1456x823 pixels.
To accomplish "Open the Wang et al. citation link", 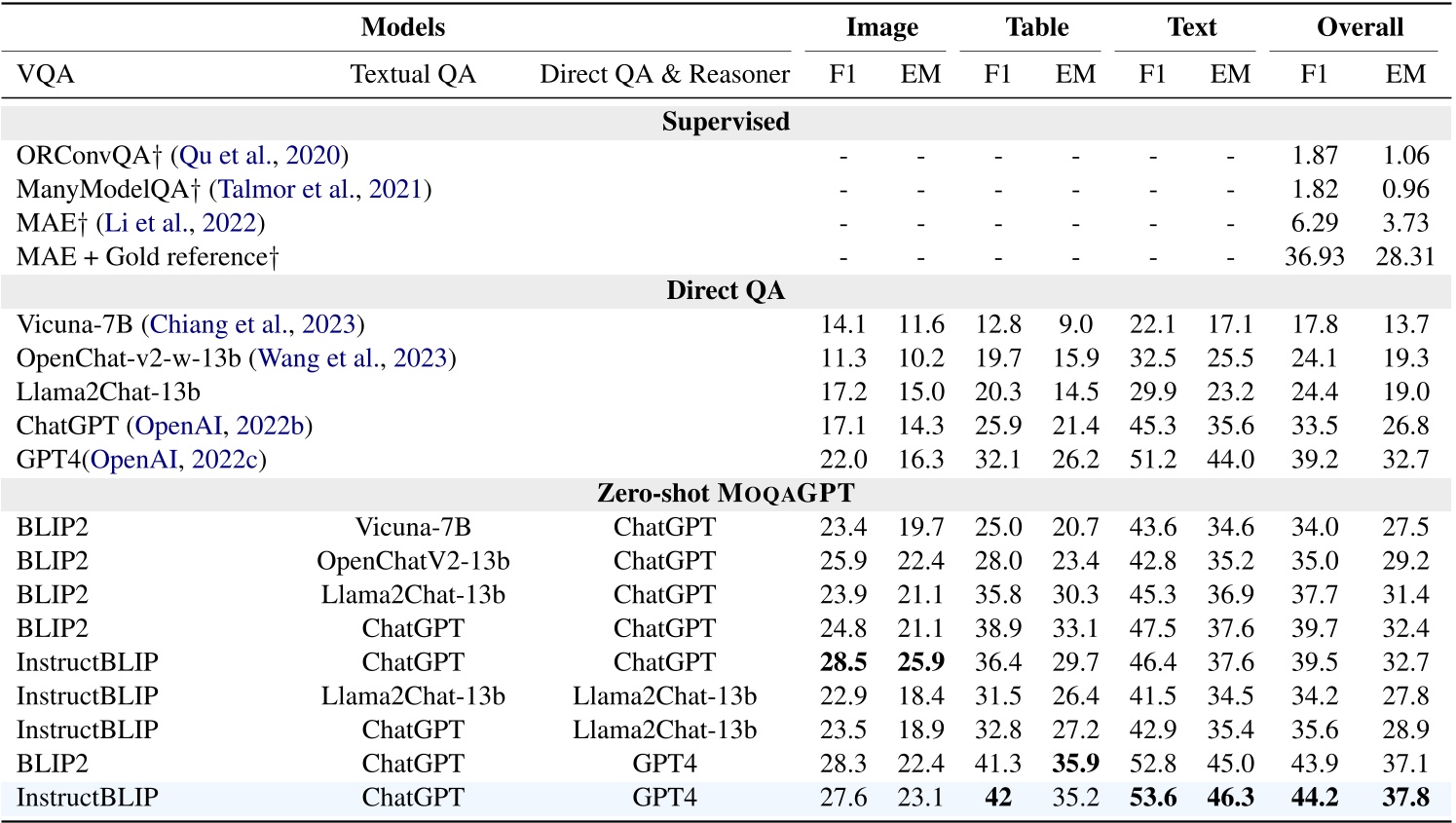I will tap(317, 358).
